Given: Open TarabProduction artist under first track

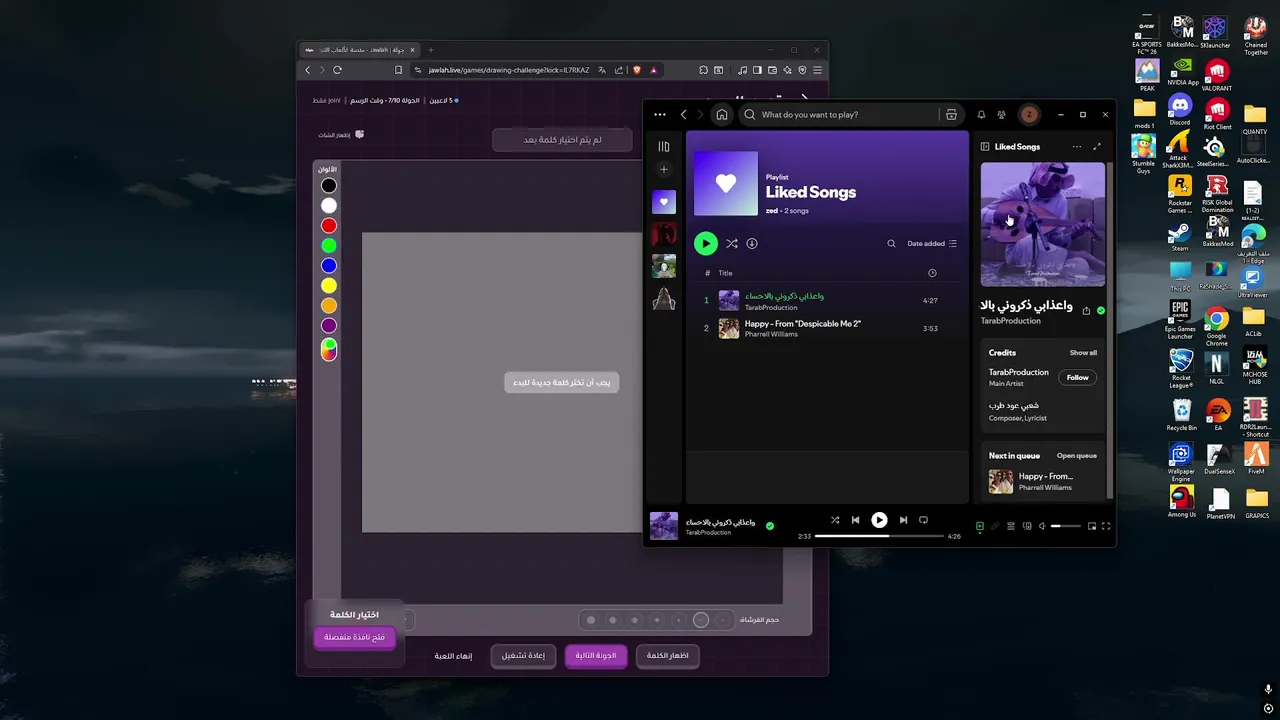Looking at the screenshot, I should 771,307.
